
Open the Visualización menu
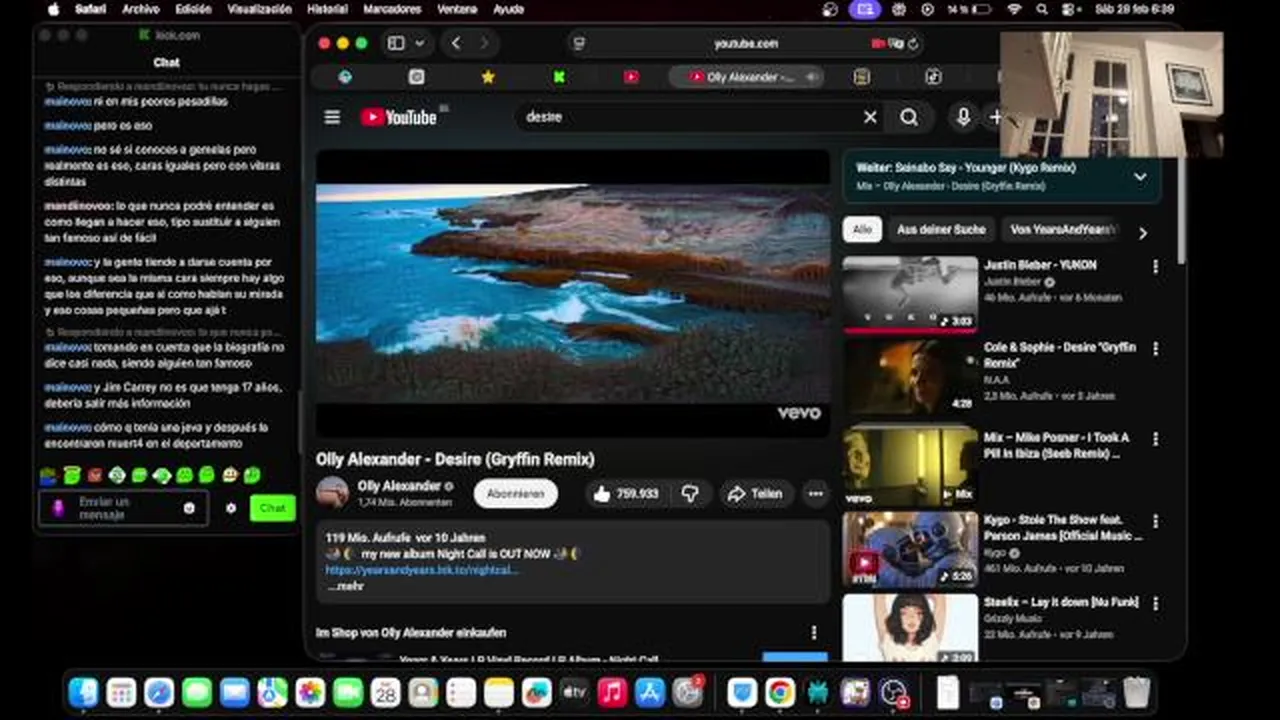[x=259, y=9]
